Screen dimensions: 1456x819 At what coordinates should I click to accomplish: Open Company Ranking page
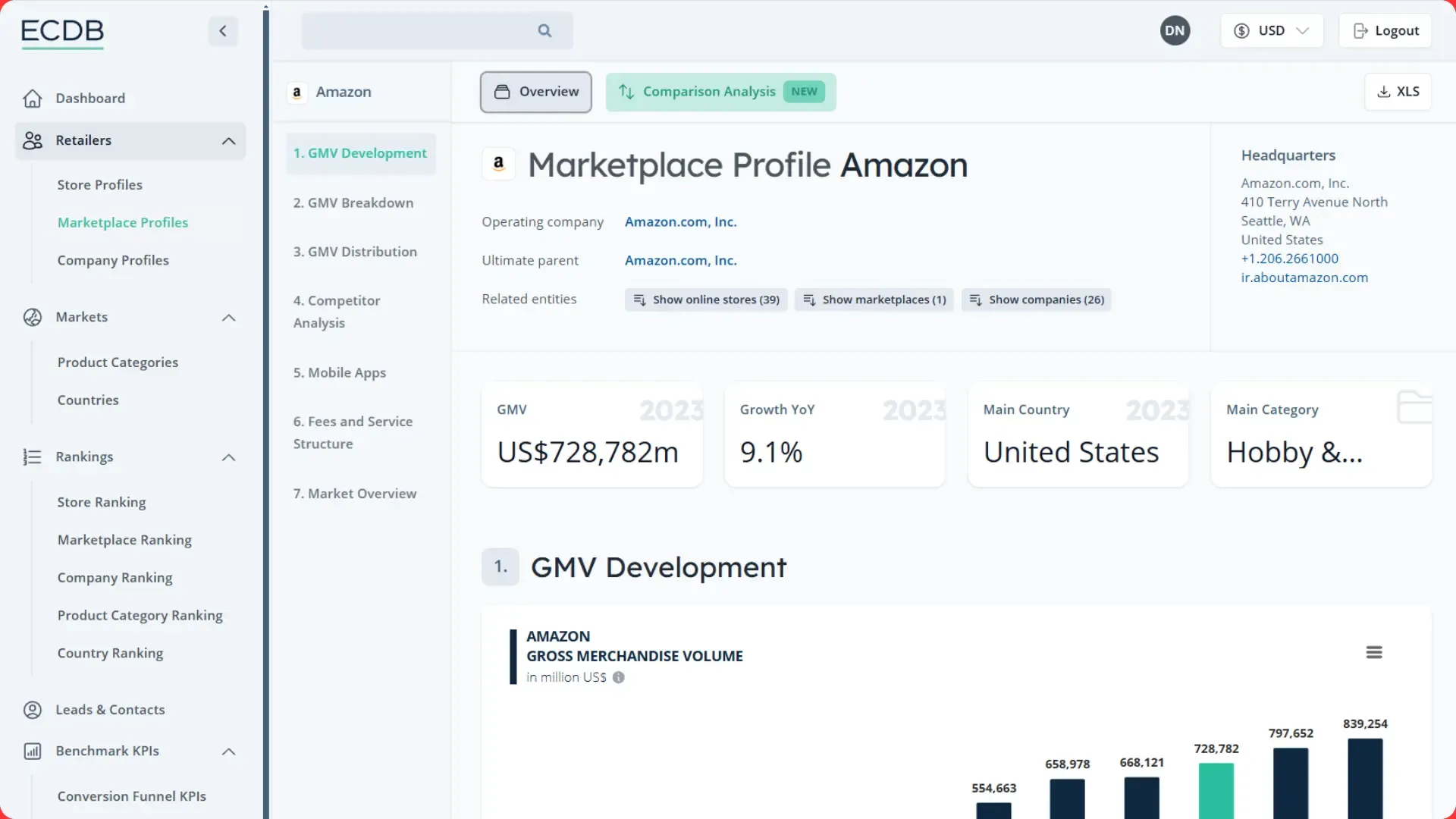115,578
